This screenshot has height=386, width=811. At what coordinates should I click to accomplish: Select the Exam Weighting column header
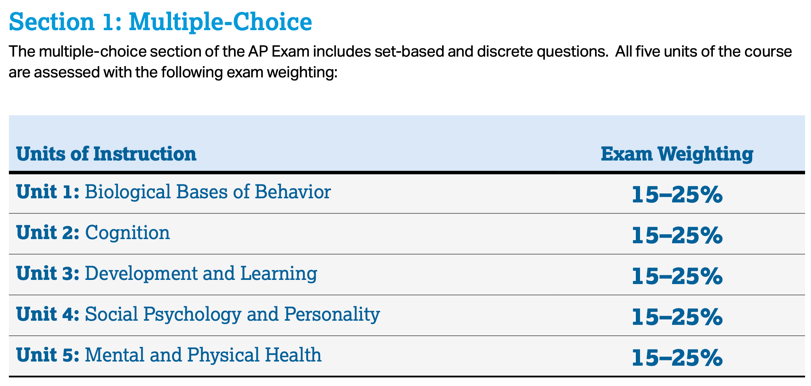(x=677, y=154)
